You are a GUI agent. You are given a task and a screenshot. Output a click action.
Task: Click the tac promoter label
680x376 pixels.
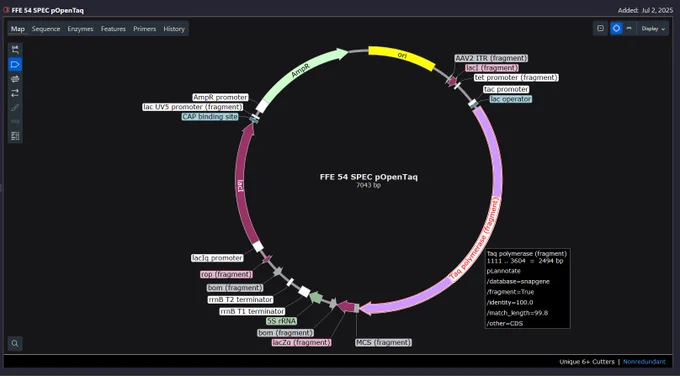pyautogui.click(x=506, y=89)
